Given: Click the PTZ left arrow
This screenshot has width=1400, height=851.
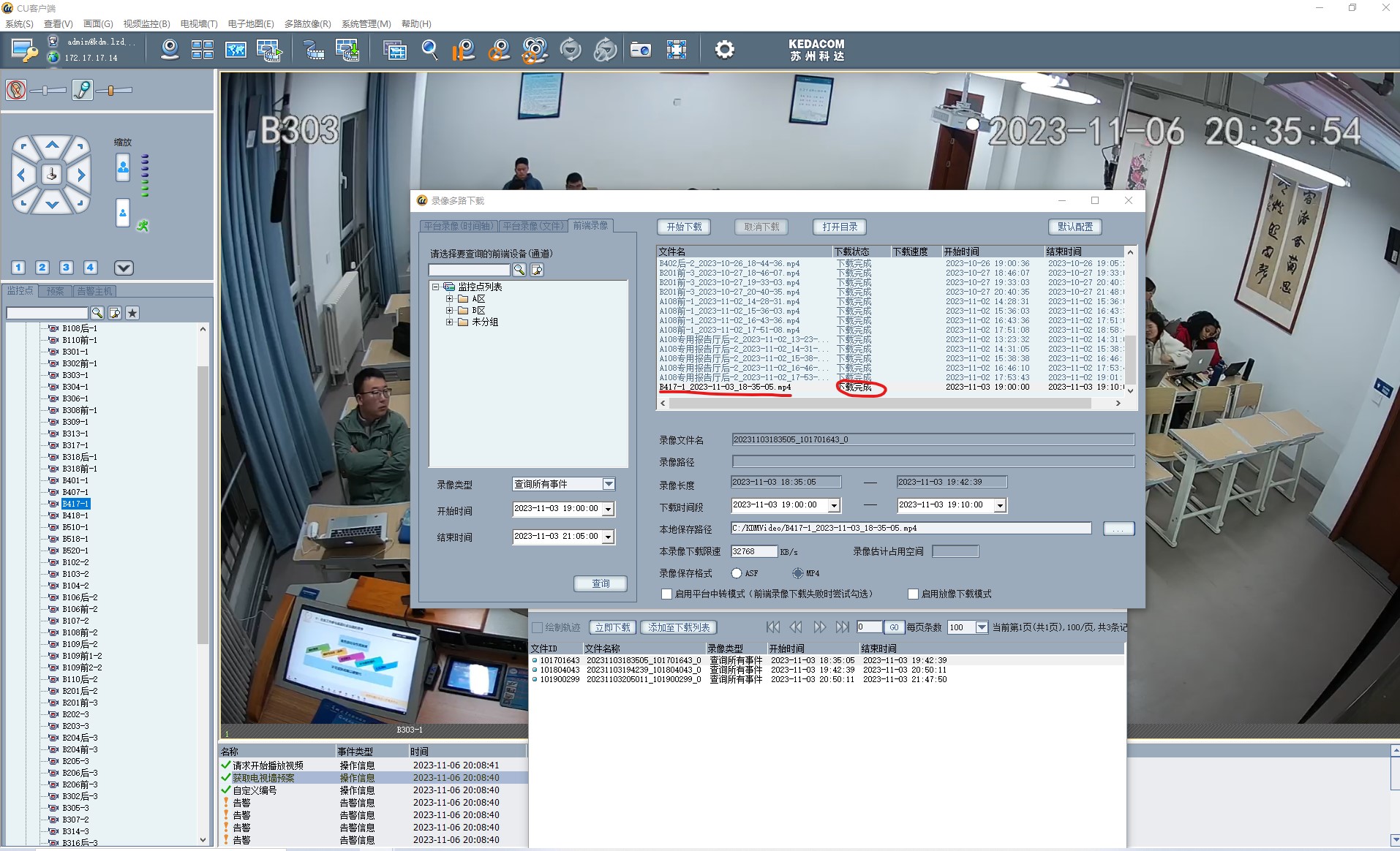Looking at the screenshot, I should 21,175.
